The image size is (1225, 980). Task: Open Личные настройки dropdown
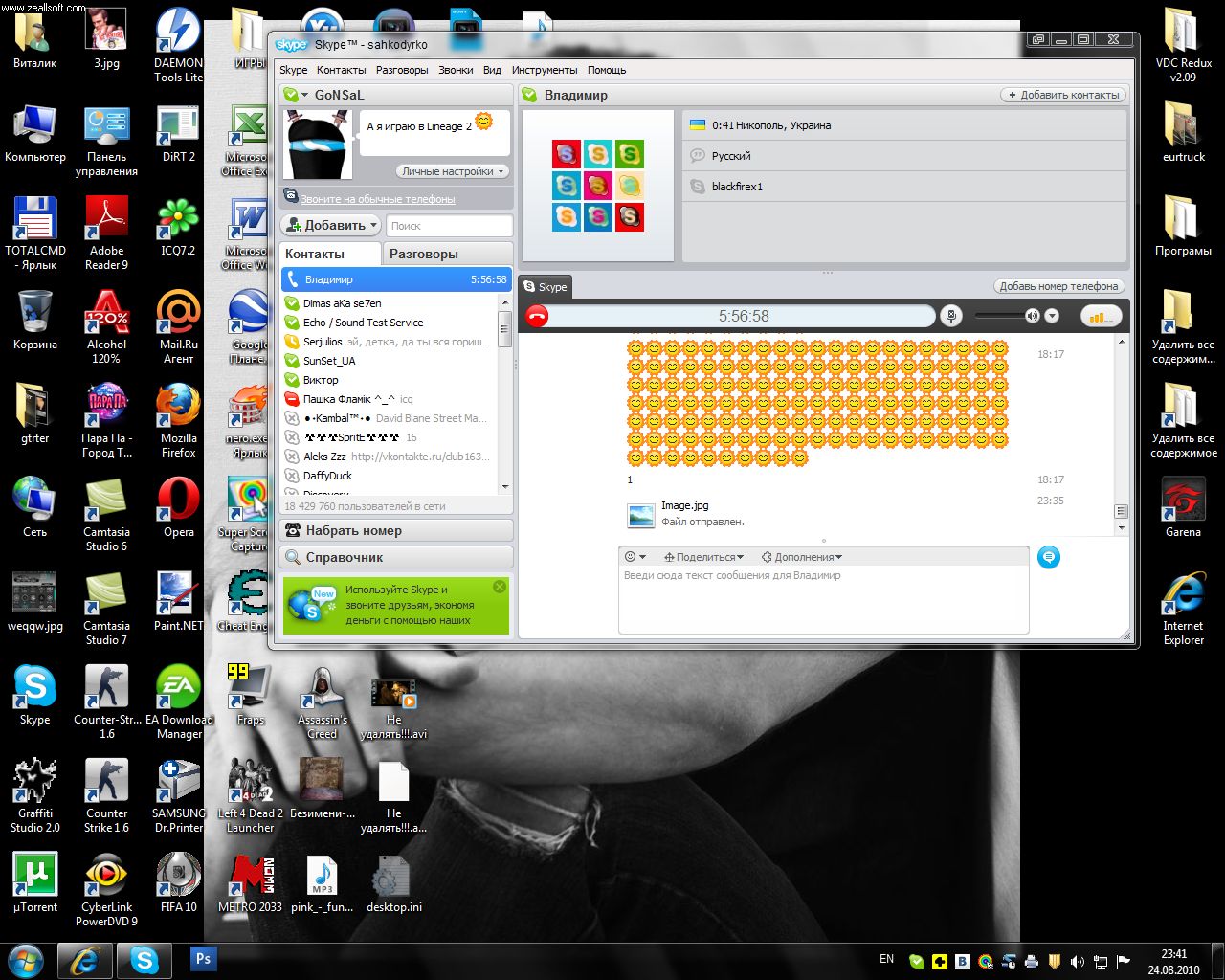click(453, 171)
